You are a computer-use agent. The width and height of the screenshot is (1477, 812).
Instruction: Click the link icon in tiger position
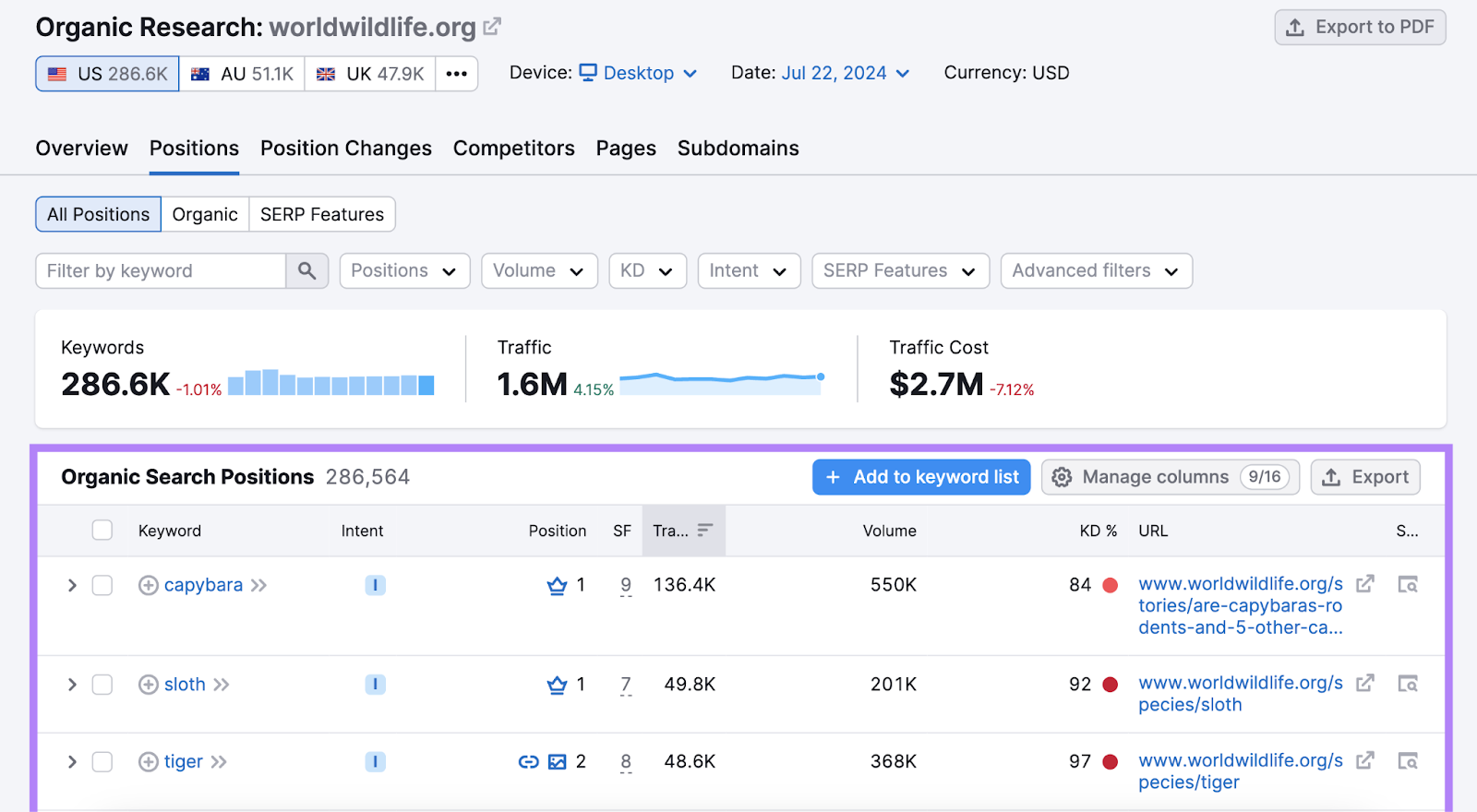coord(528,762)
